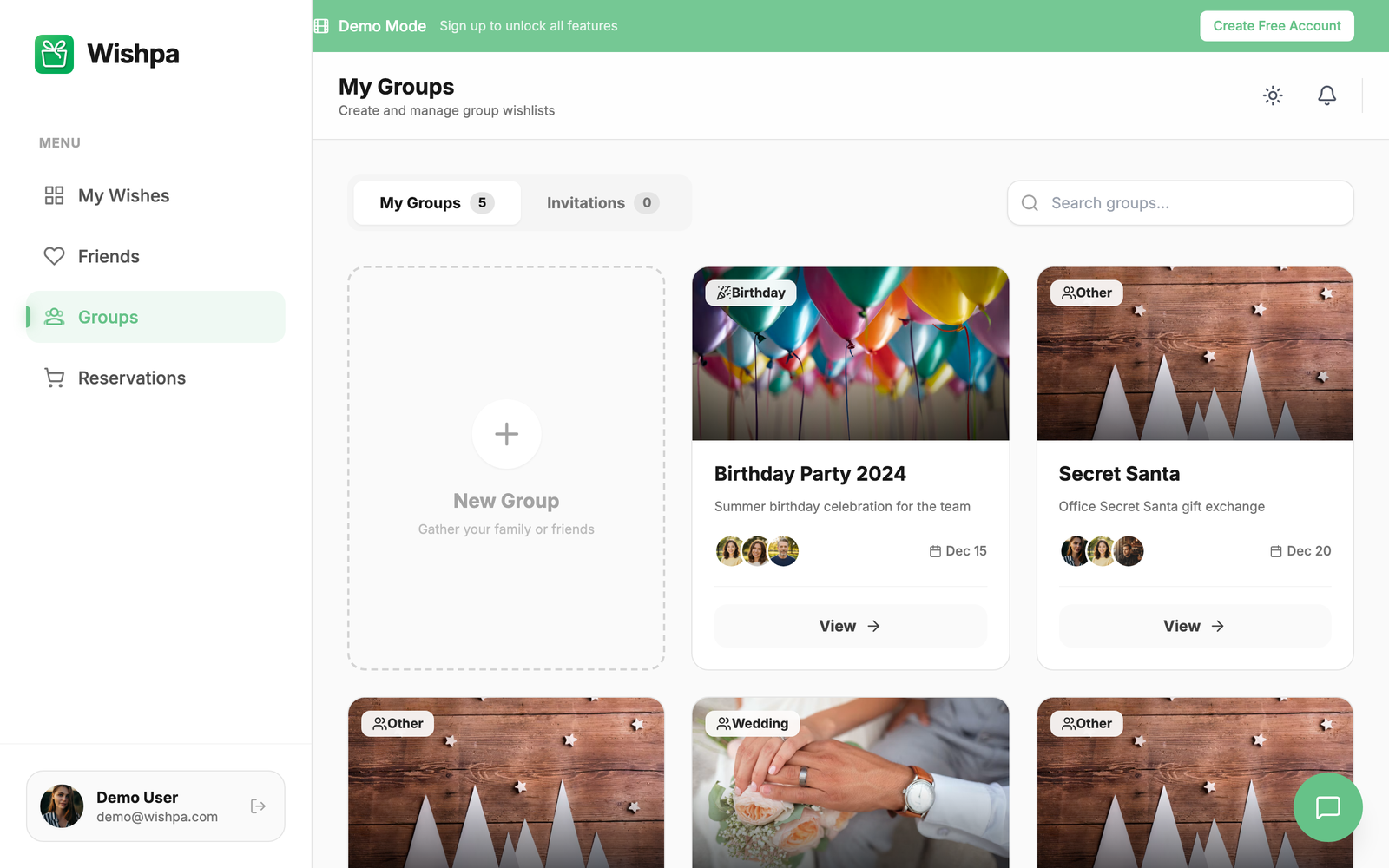Click the Secret Santa title

pos(1119,474)
